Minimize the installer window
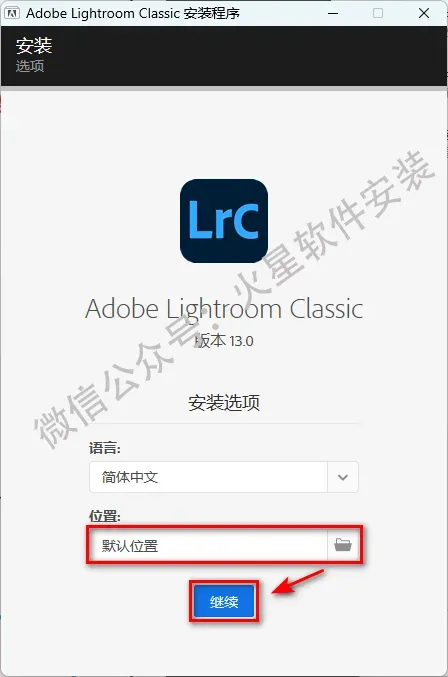This screenshot has width=448, height=677. coord(333,13)
